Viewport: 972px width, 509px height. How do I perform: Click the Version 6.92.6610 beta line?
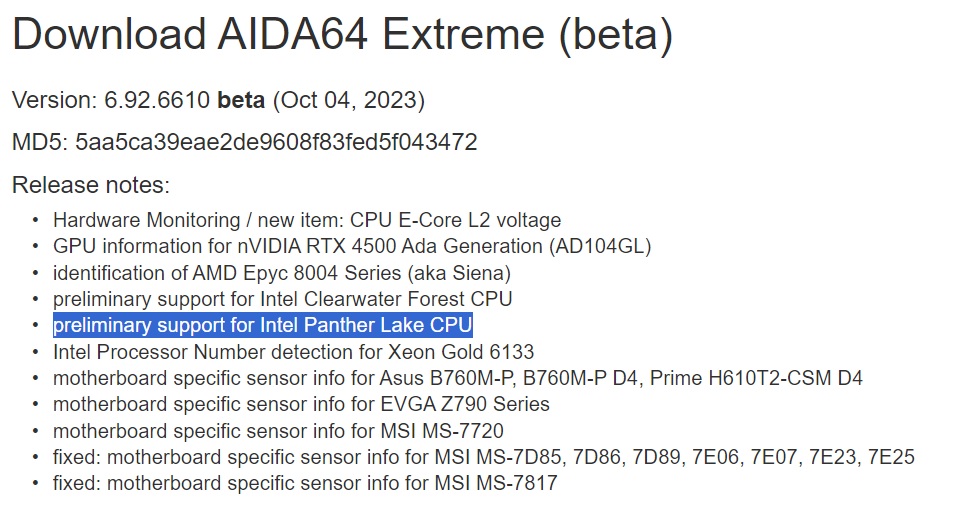(x=218, y=100)
